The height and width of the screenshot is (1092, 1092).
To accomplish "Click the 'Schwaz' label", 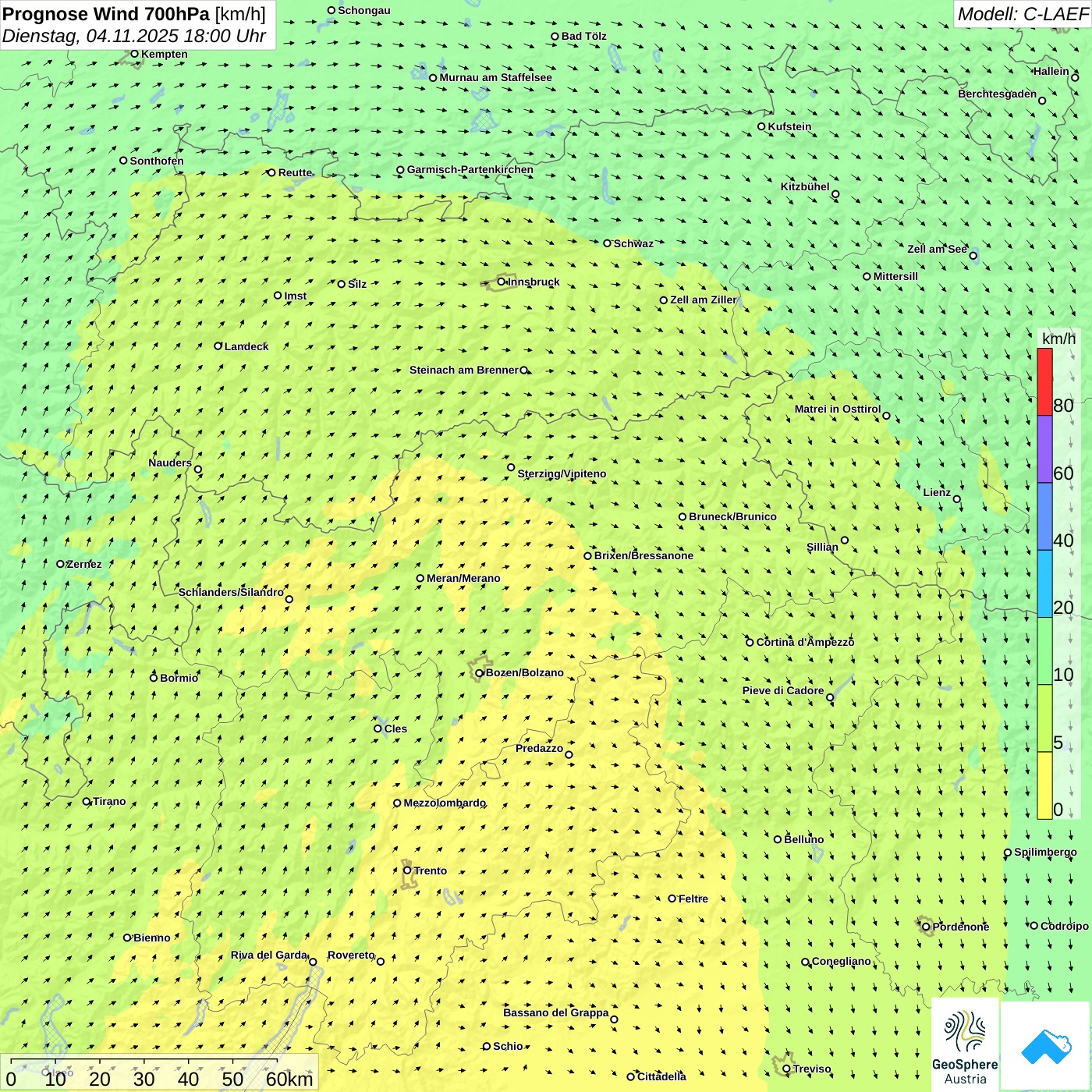I will pyautogui.click(x=633, y=243).
